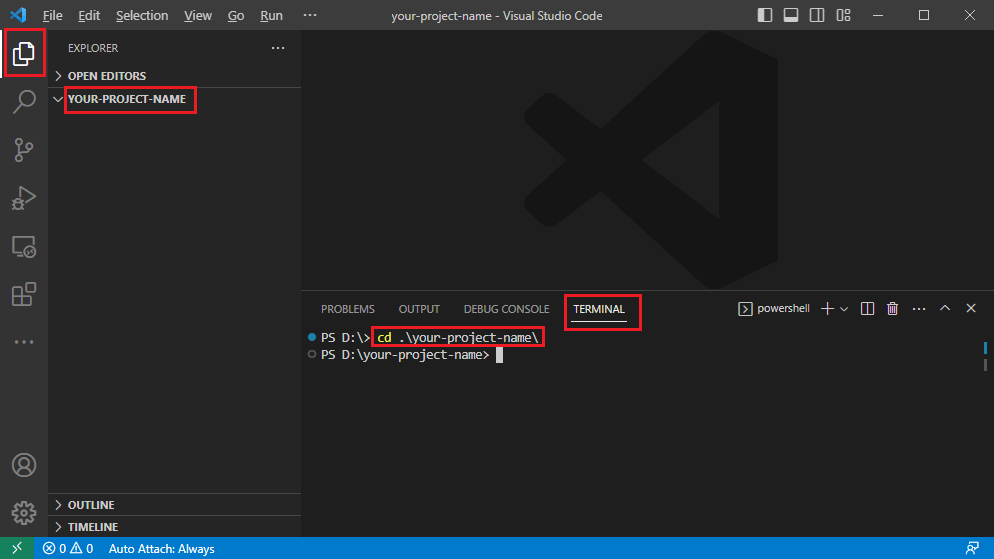Expand the Outline section

90,505
